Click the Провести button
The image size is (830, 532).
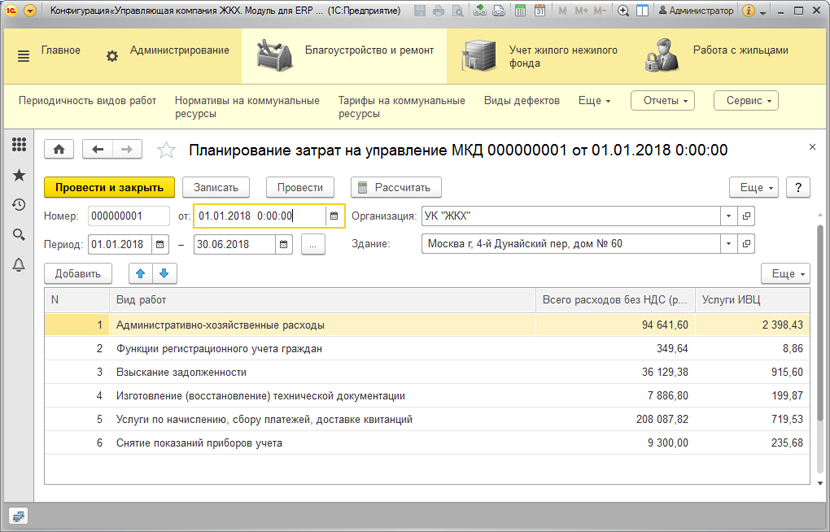coord(300,187)
